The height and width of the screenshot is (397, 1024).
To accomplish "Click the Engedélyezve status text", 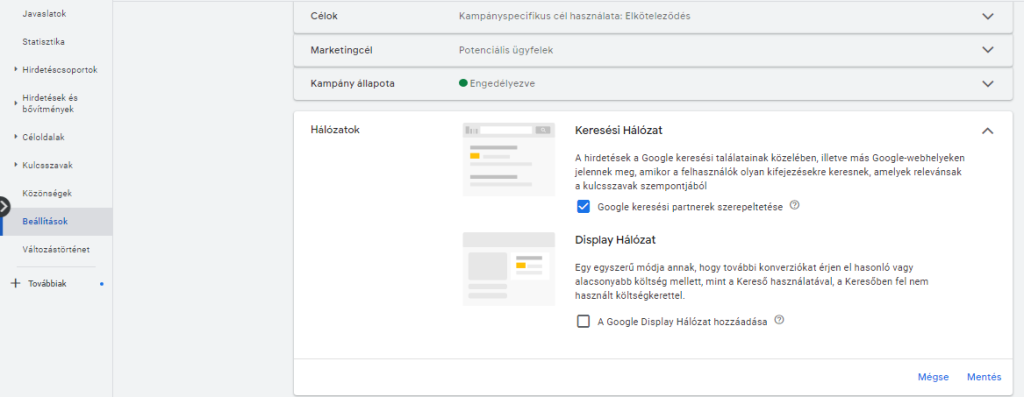I will click(502, 84).
